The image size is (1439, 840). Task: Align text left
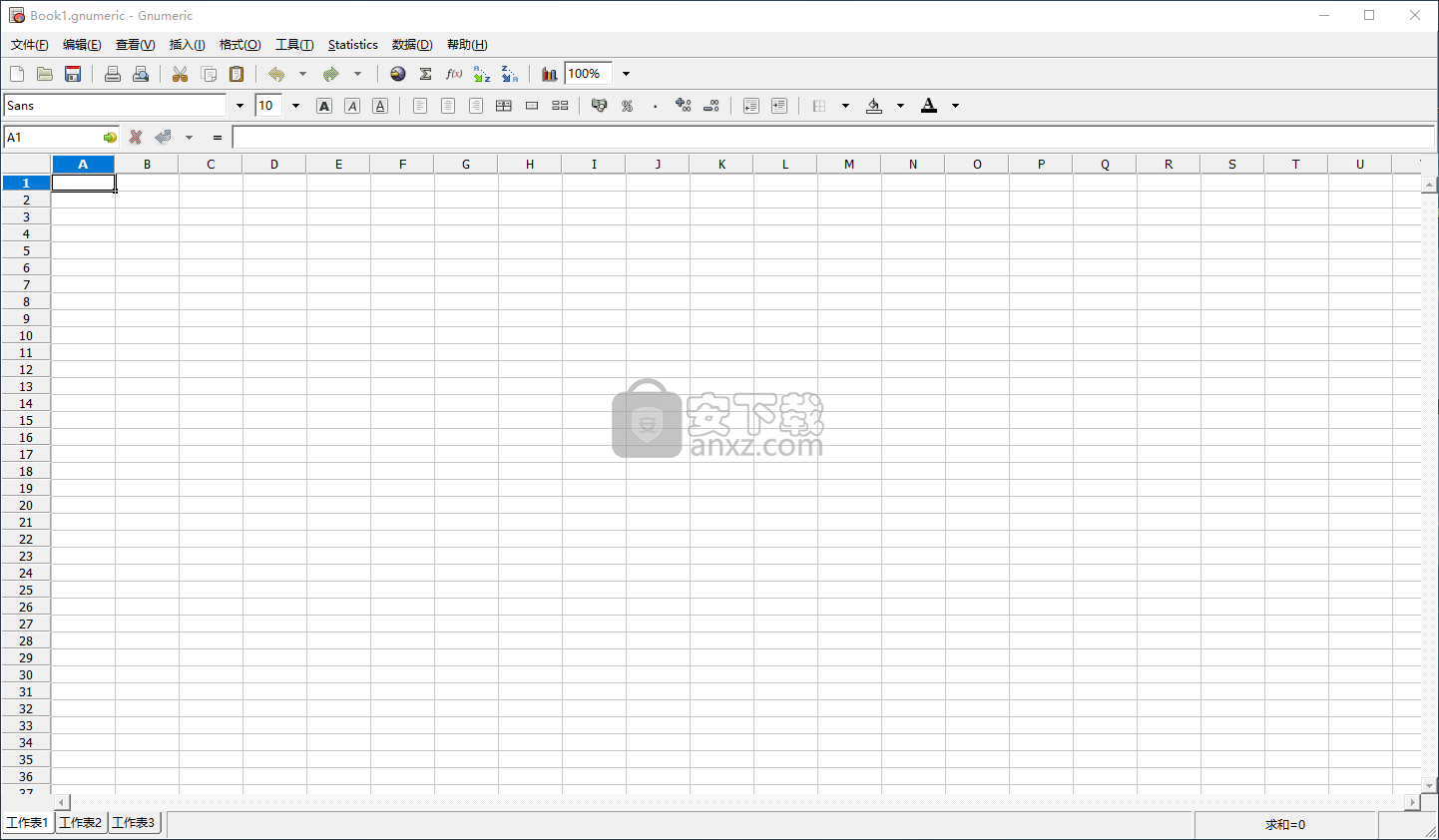(x=420, y=106)
